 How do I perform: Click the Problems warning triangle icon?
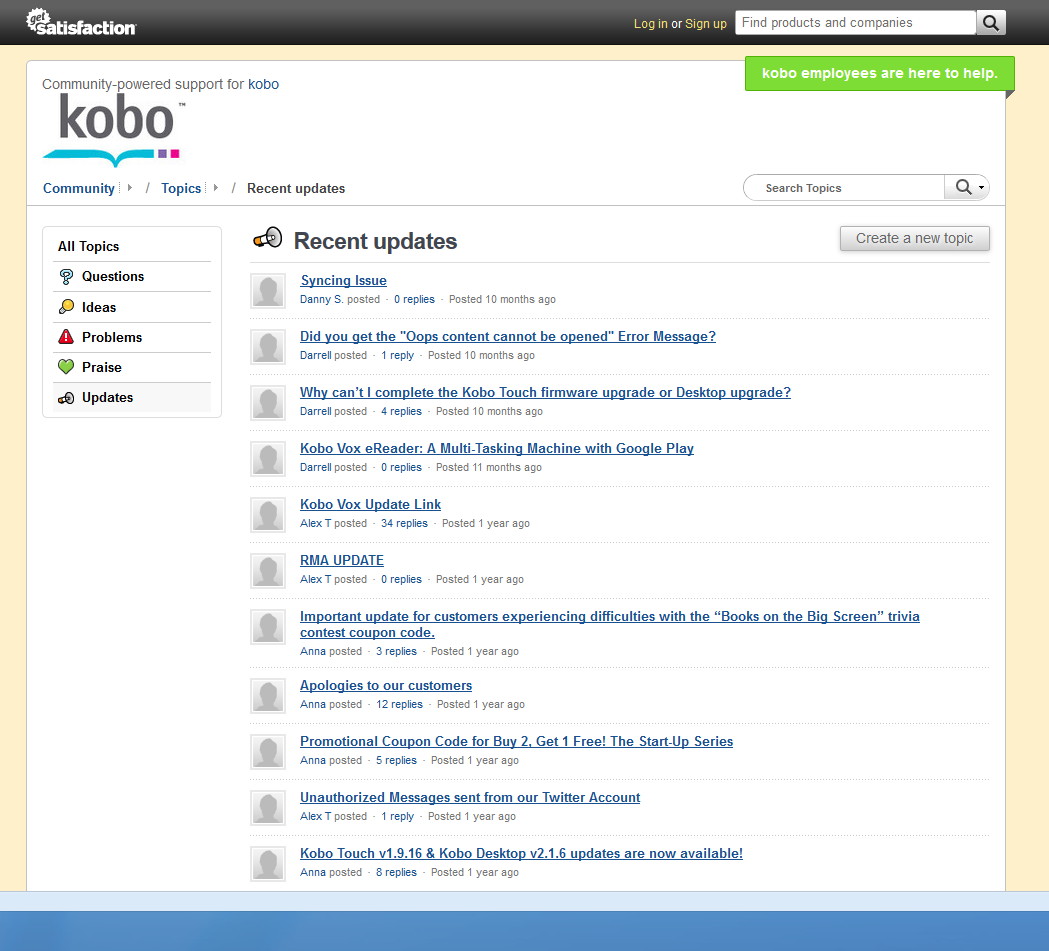pyautogui.click(x=66, y=336)
